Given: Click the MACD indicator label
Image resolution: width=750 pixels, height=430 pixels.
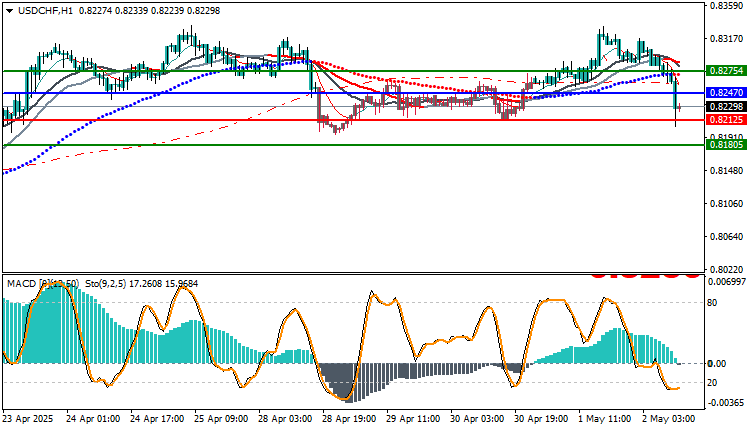Looking at the screenshot, I should click(x=43, y=284).
